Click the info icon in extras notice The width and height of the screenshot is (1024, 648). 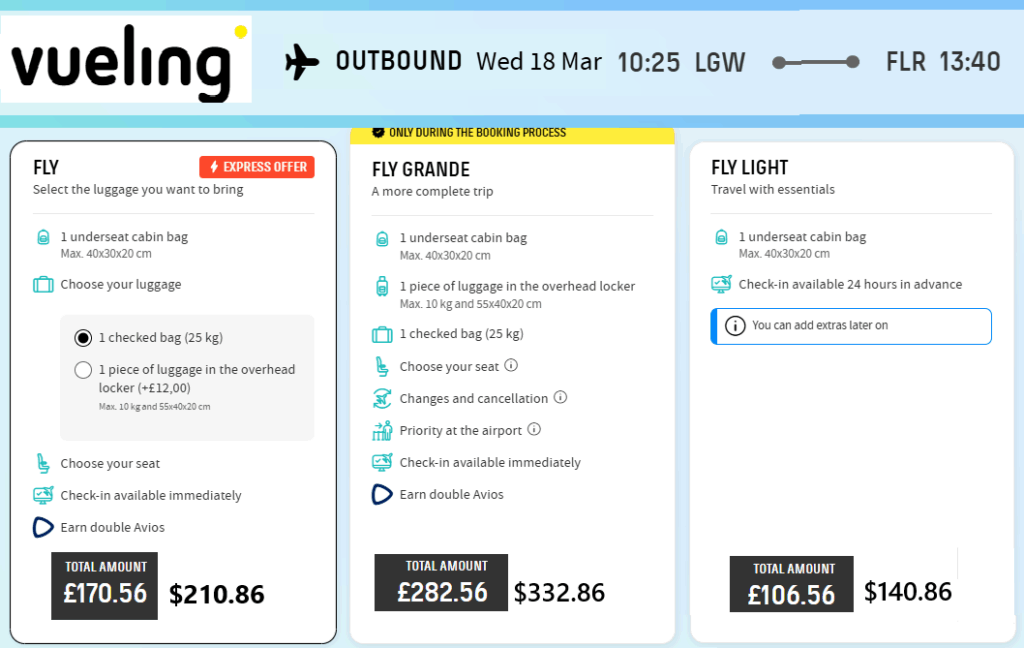click(x=735, y=326)
